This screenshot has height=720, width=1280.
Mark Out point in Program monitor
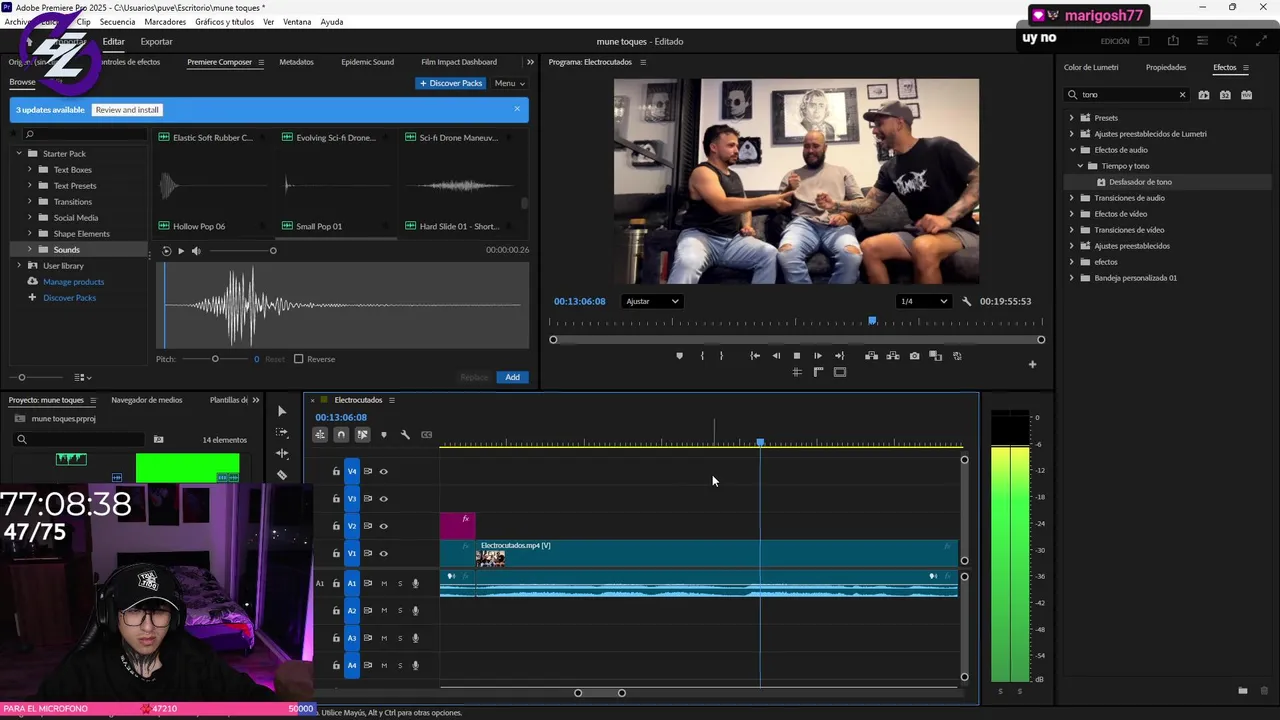pos(721,356)
